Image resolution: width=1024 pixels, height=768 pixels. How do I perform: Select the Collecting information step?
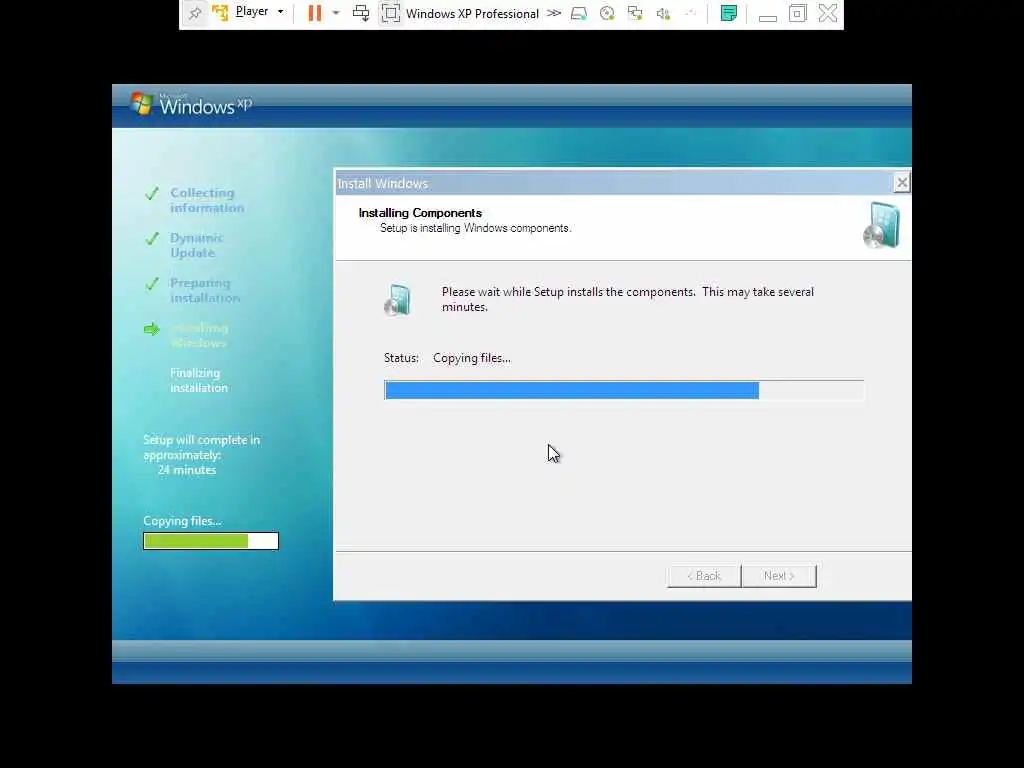(x=207, y=200)
